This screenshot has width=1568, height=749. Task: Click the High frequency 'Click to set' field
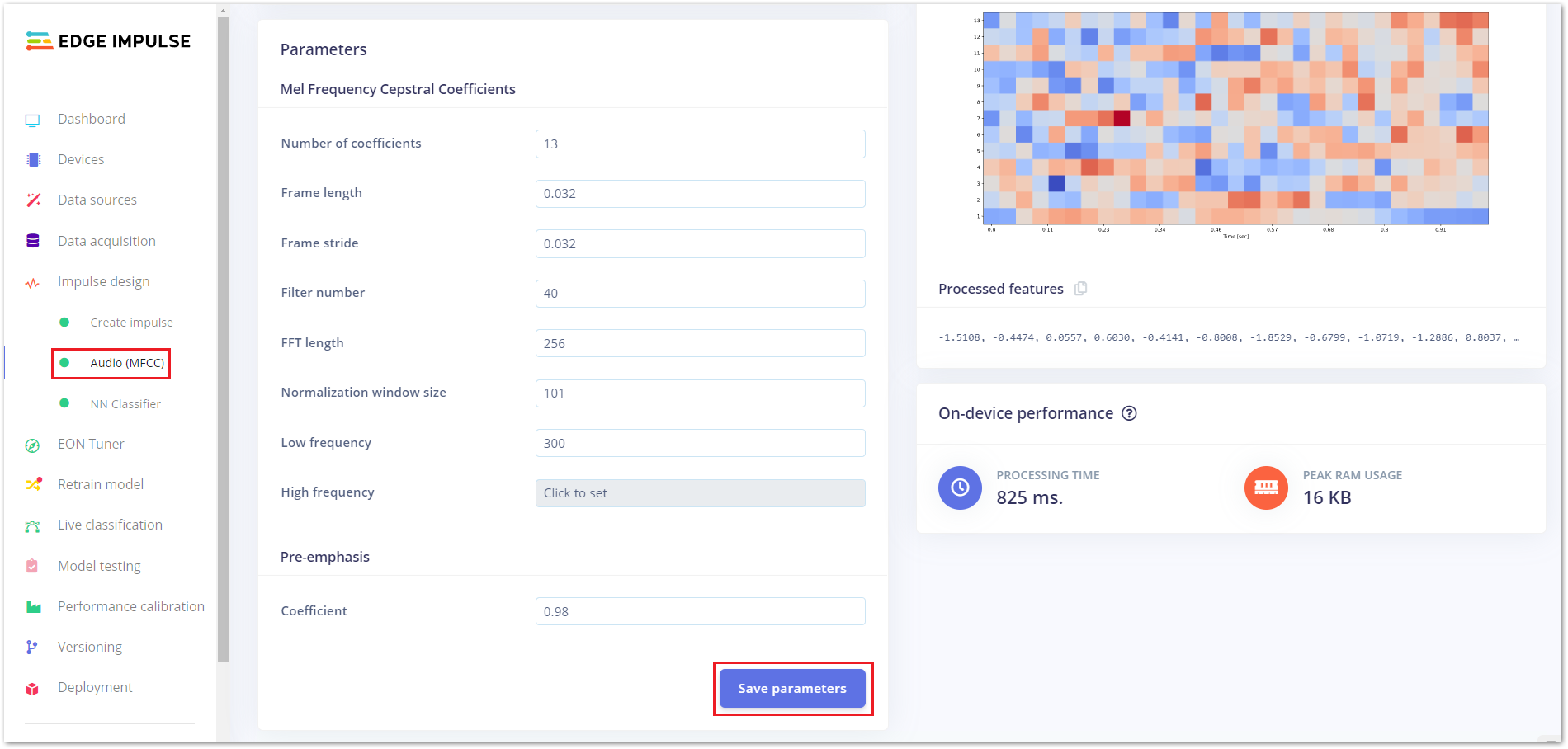(700, 493)
